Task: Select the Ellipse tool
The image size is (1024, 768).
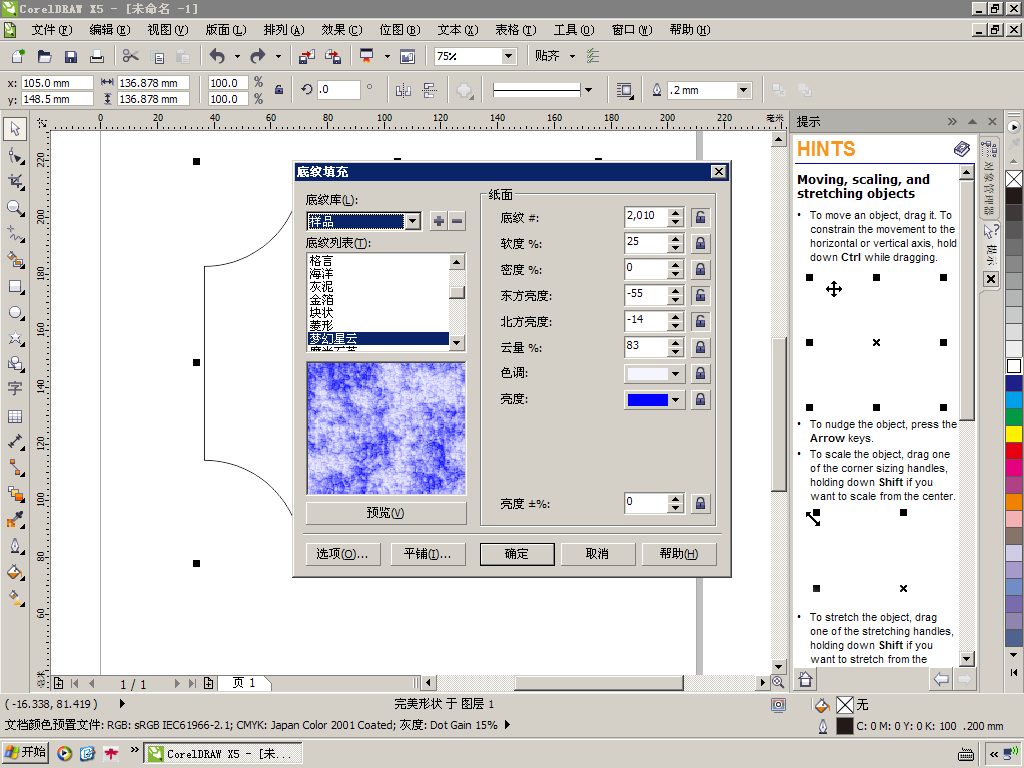Action: pyautogui.click(x=16, y=313)
